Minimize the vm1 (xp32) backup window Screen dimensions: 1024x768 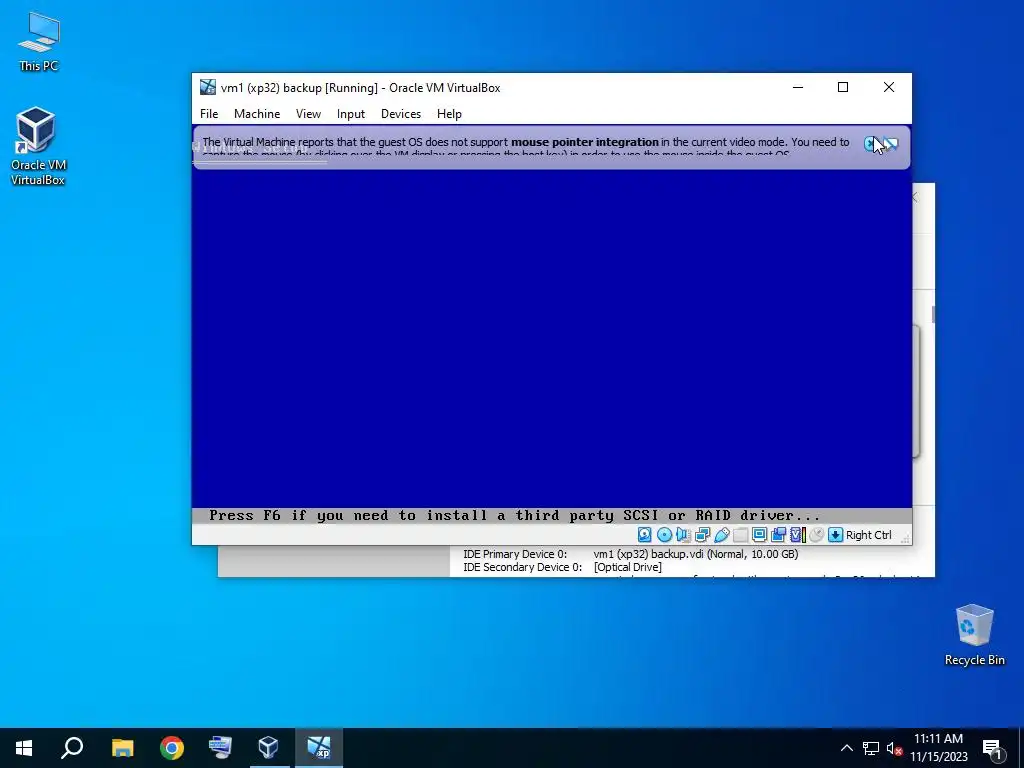(x=798, y=87)
